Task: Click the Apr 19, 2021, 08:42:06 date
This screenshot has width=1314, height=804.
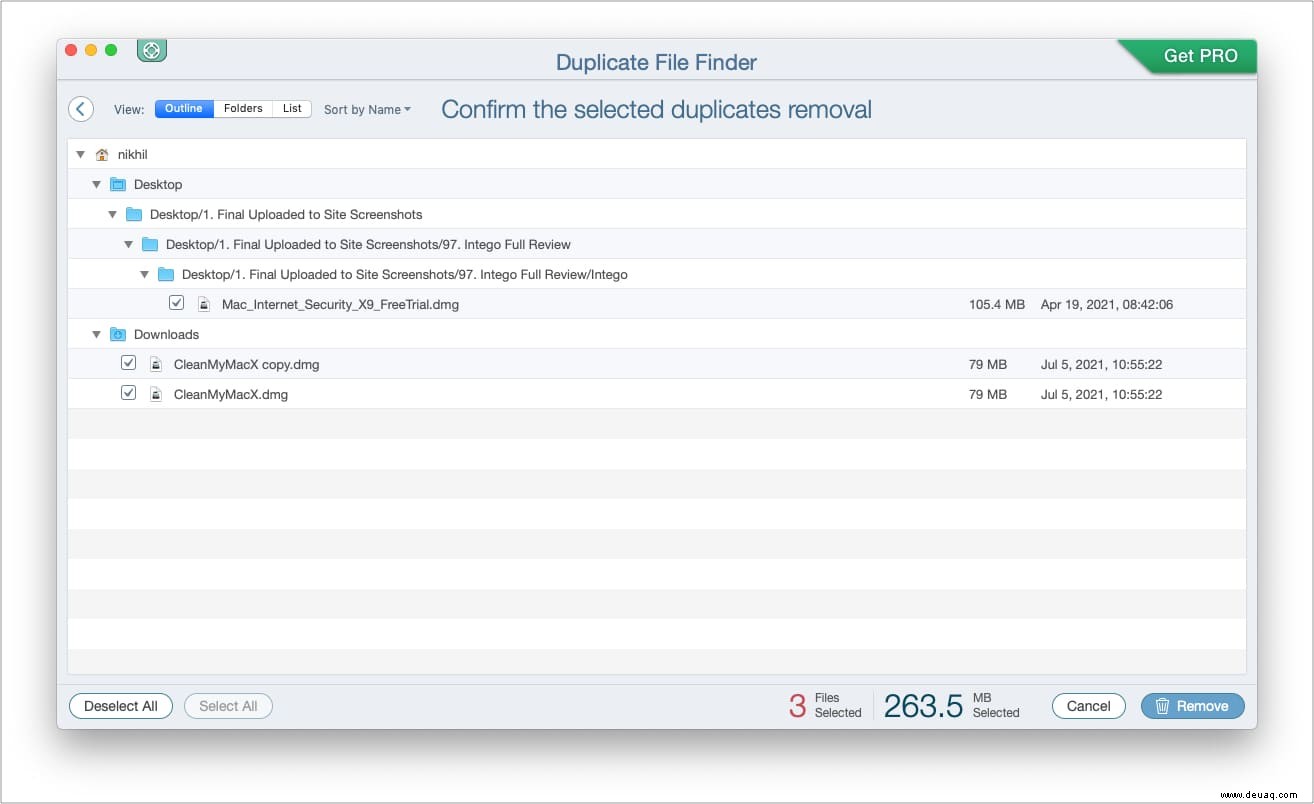Action: [1107, 305]
